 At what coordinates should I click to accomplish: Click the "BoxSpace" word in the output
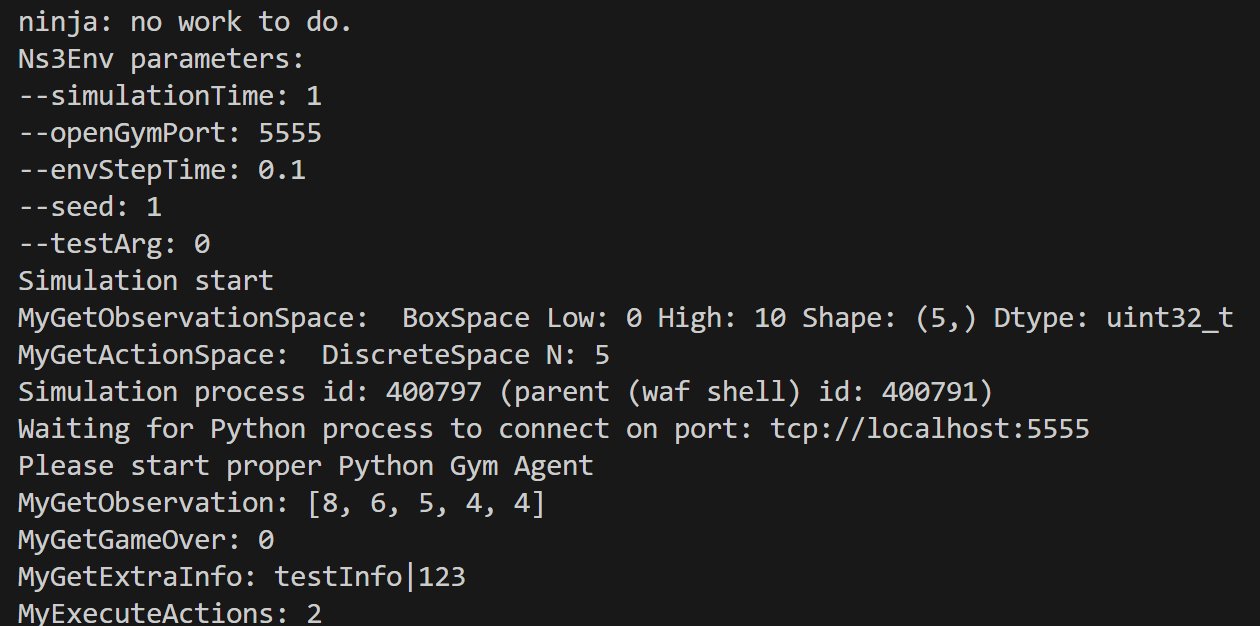click(465, 318)
